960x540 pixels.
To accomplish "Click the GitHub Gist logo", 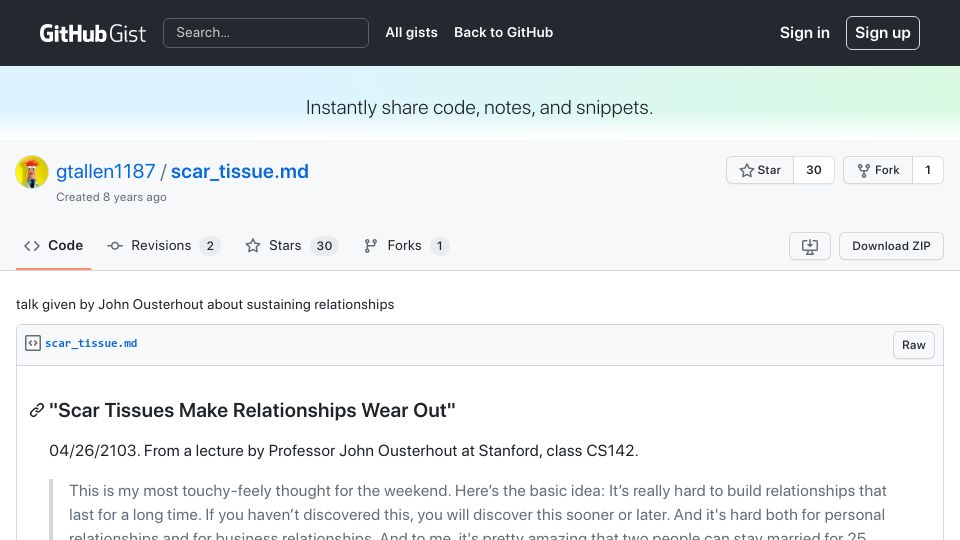I will pyautogui.click(x=92, y=33).
